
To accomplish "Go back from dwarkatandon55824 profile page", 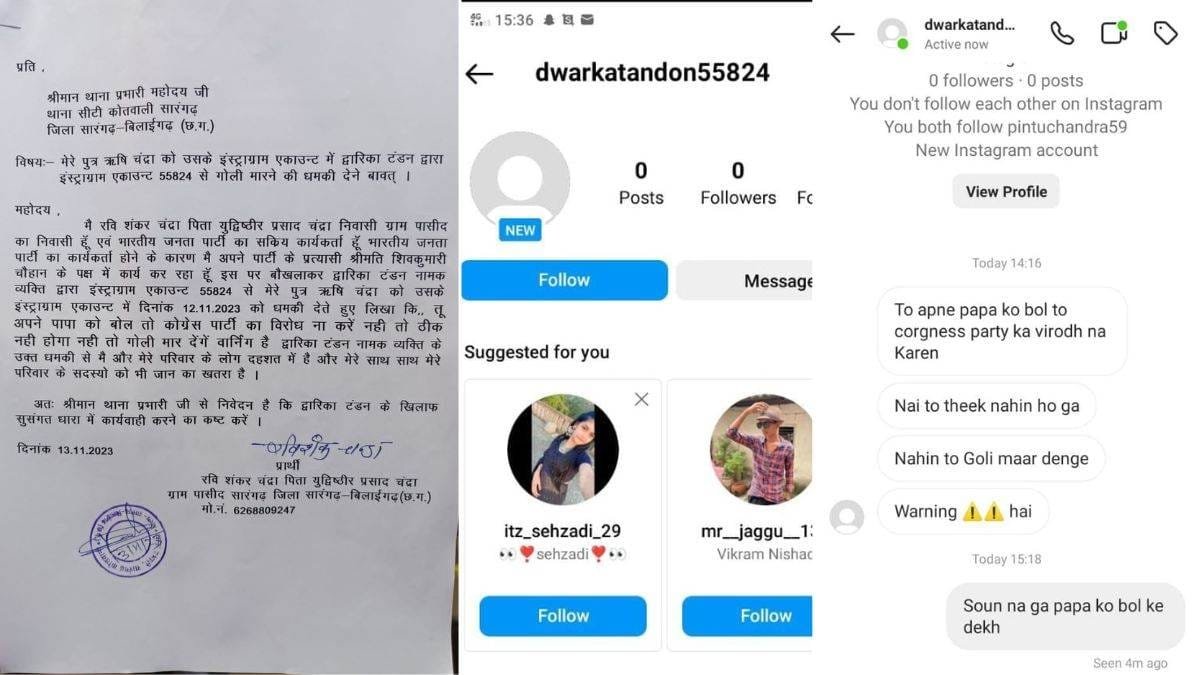I will (x=480, y=74).
